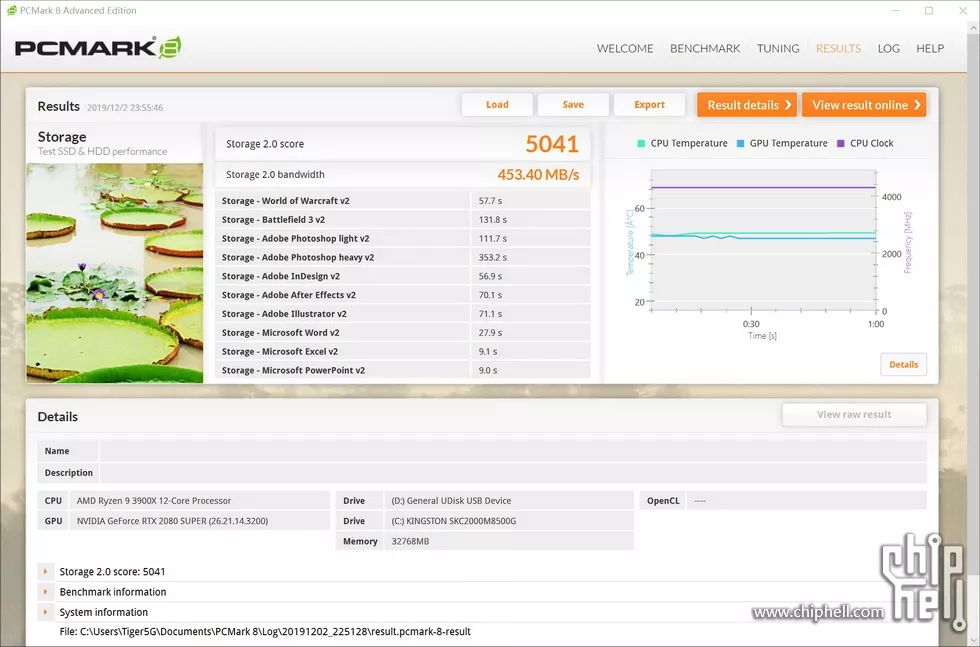Viewport: 980px width, 647px height.
Task: Select the World of Warcraft v2 row
Action: click(402, 201)
